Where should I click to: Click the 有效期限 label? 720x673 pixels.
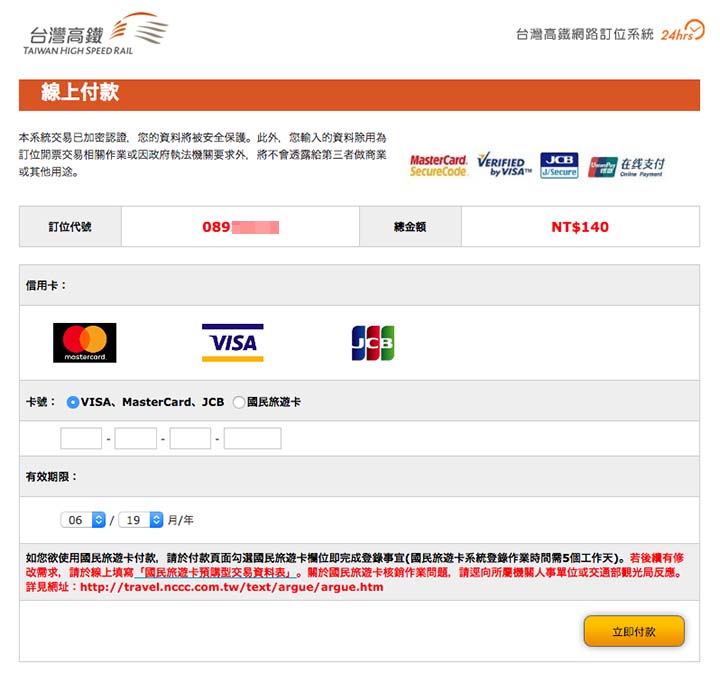51,477
